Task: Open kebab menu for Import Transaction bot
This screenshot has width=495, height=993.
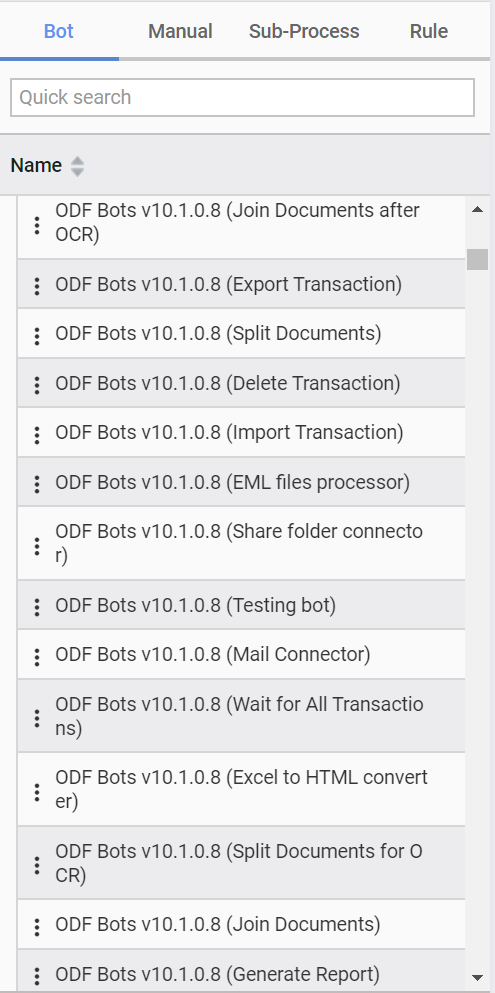Action: pos(37,434)
